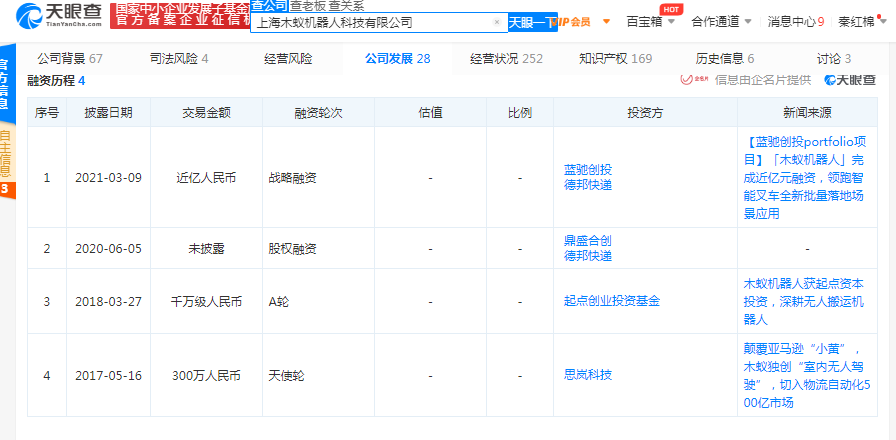Click the 比例 column header
This screenshot has width=896, height=440.
pyautogui.click(x=519, y=113)
